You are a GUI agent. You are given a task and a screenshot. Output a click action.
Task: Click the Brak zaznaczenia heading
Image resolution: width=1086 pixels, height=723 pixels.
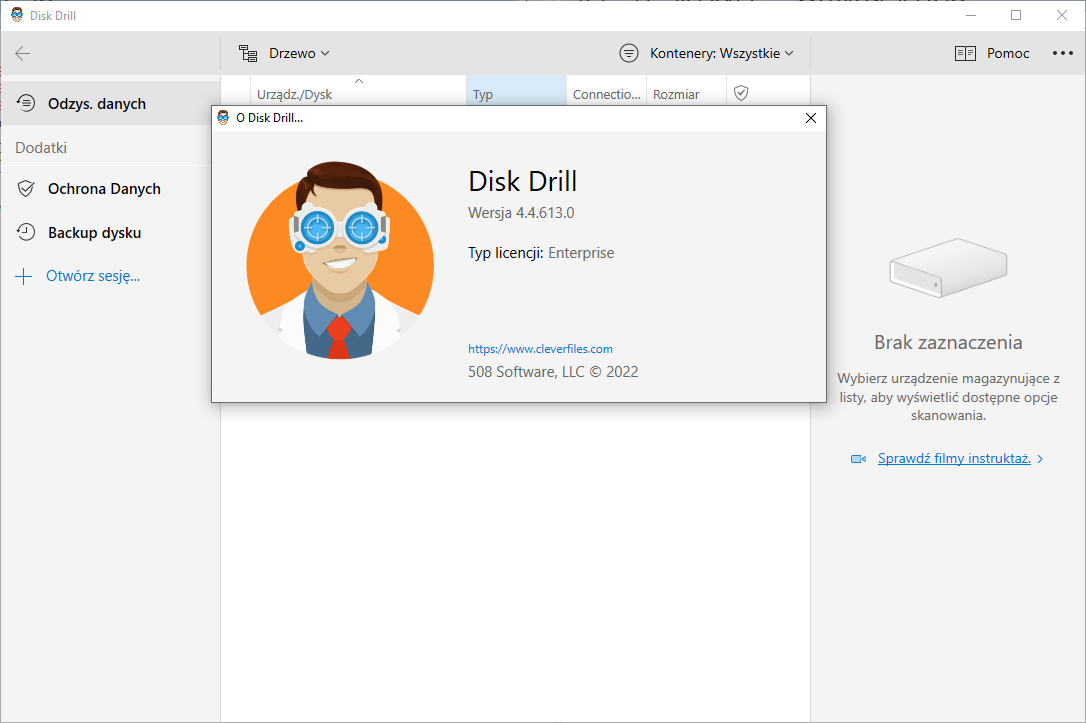(x=947, y=342)
